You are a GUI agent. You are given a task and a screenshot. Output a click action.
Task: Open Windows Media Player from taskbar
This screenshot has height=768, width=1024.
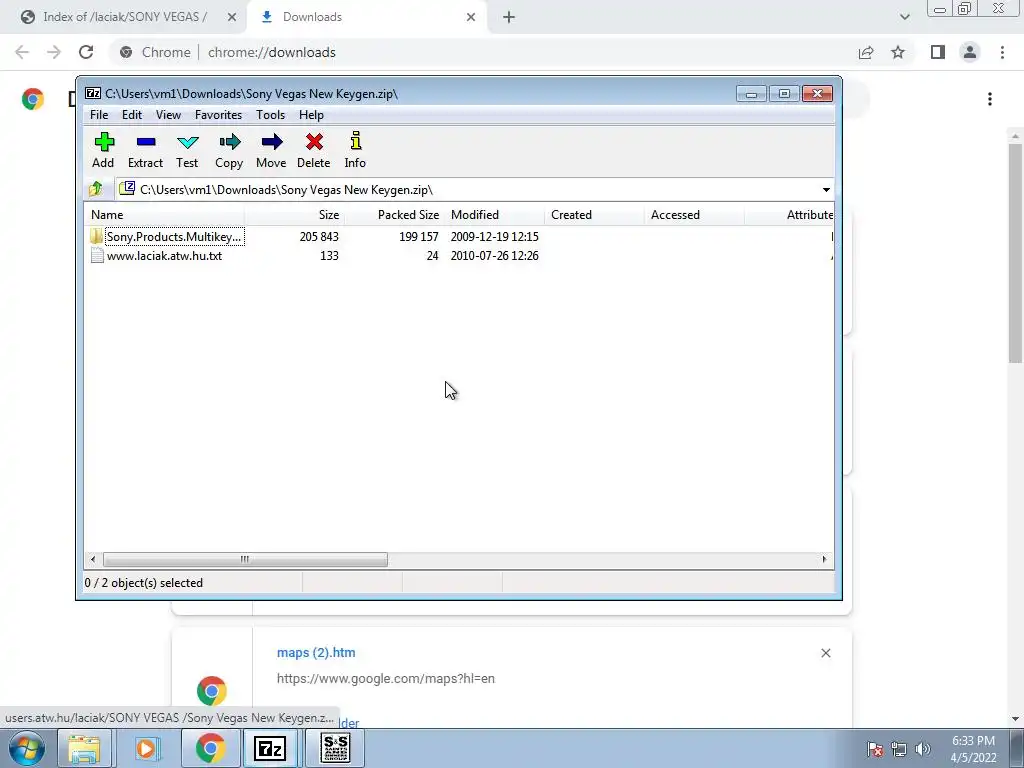click(146, 748)
